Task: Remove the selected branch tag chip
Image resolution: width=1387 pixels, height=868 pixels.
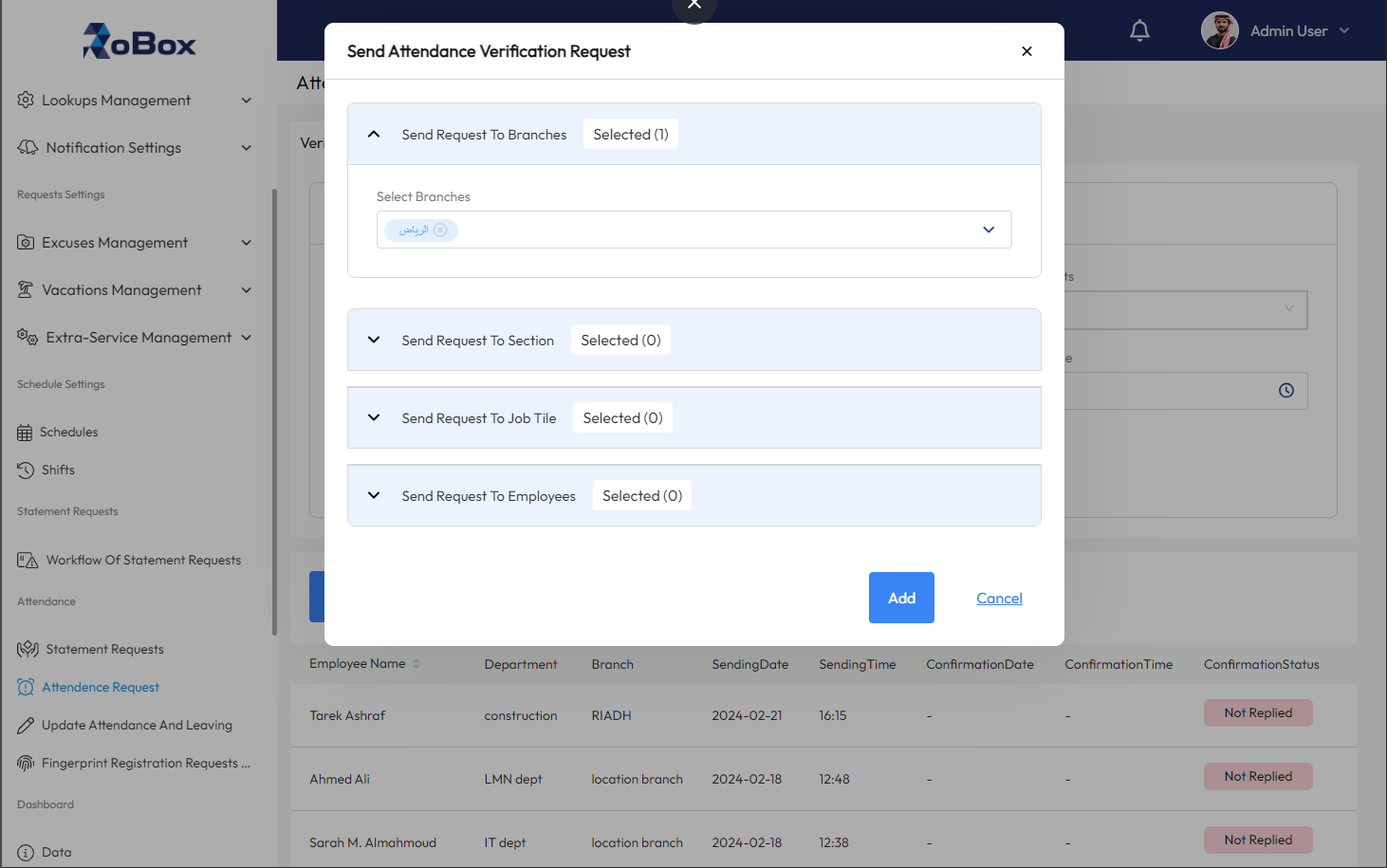Action: click(440, 230)
